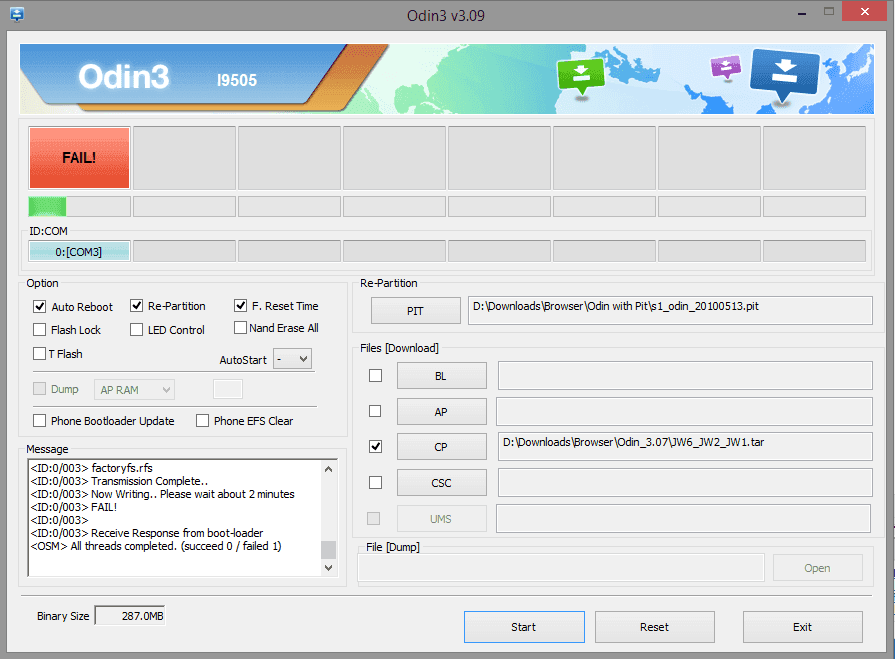
Task: Click the message log scrollbar thumb
Action: (x=328, y=549)
